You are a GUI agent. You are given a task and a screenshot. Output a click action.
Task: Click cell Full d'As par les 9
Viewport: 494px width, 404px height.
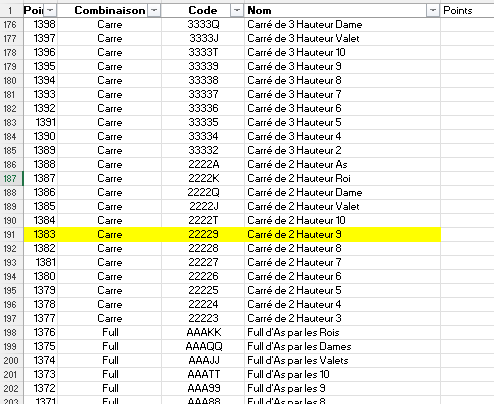[342, 389]
